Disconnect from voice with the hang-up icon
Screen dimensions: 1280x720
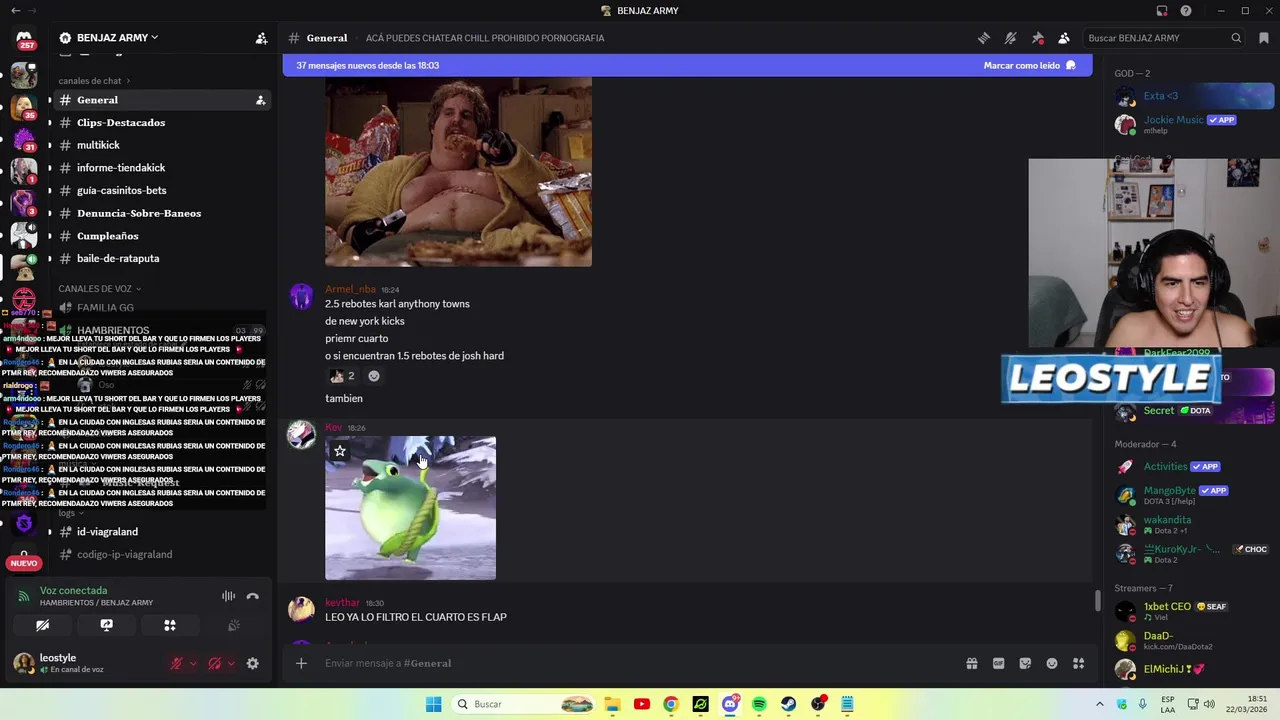(253, 596)
